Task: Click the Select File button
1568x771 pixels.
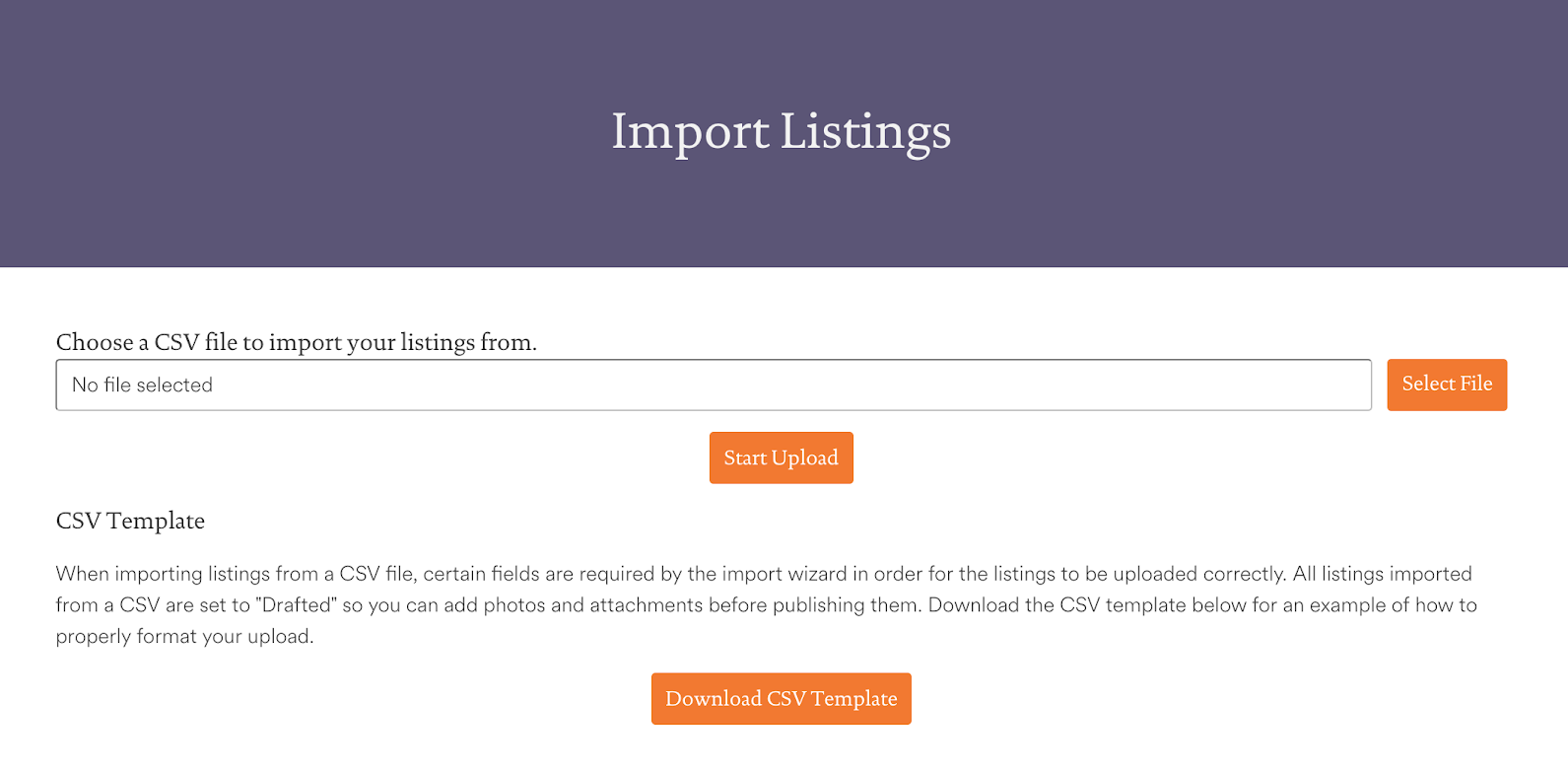Action: tap(1446, 385)
